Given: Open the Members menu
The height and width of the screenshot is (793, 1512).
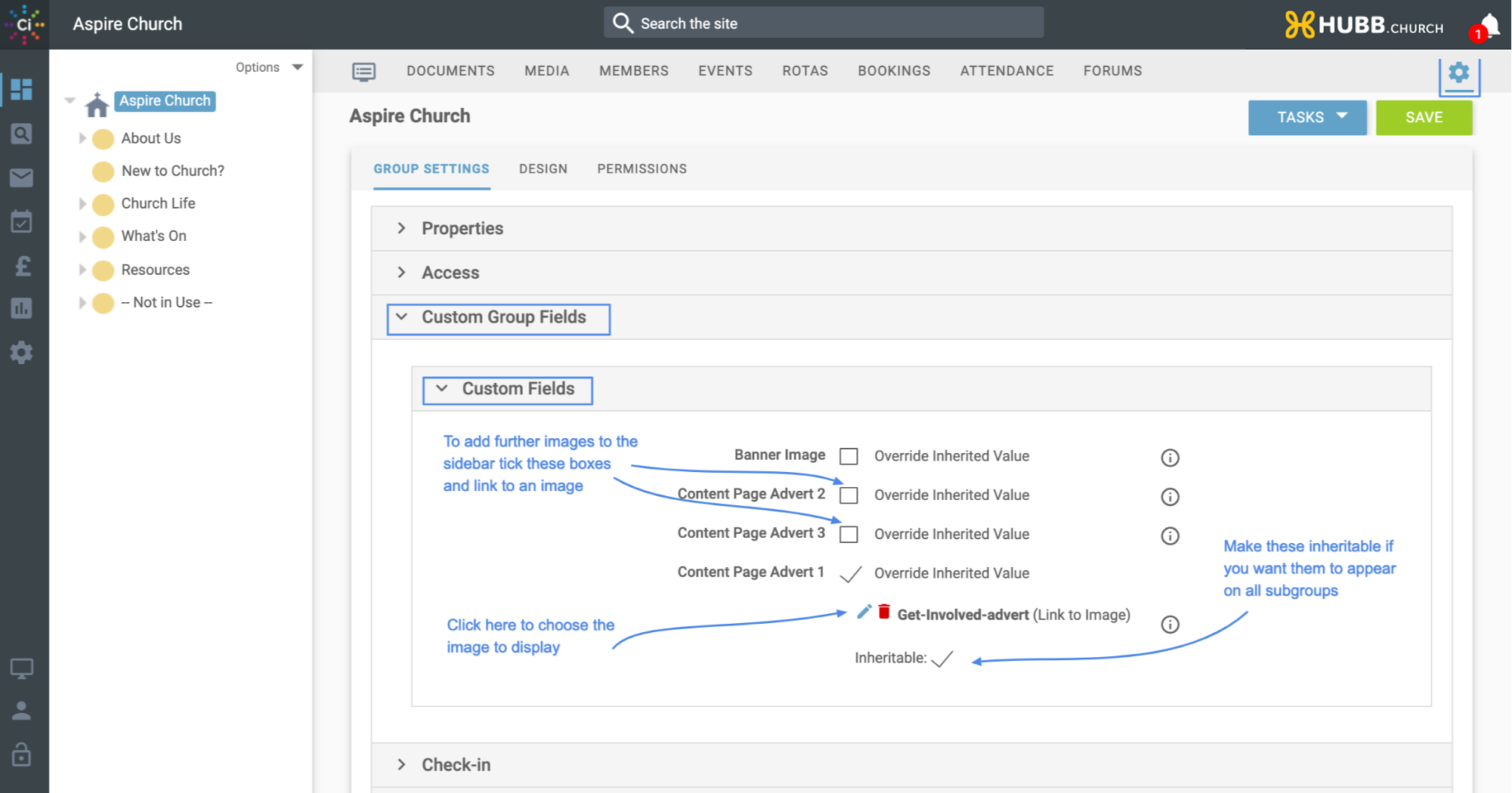Looking at the screenshot, I should click(x=634, y=71).
